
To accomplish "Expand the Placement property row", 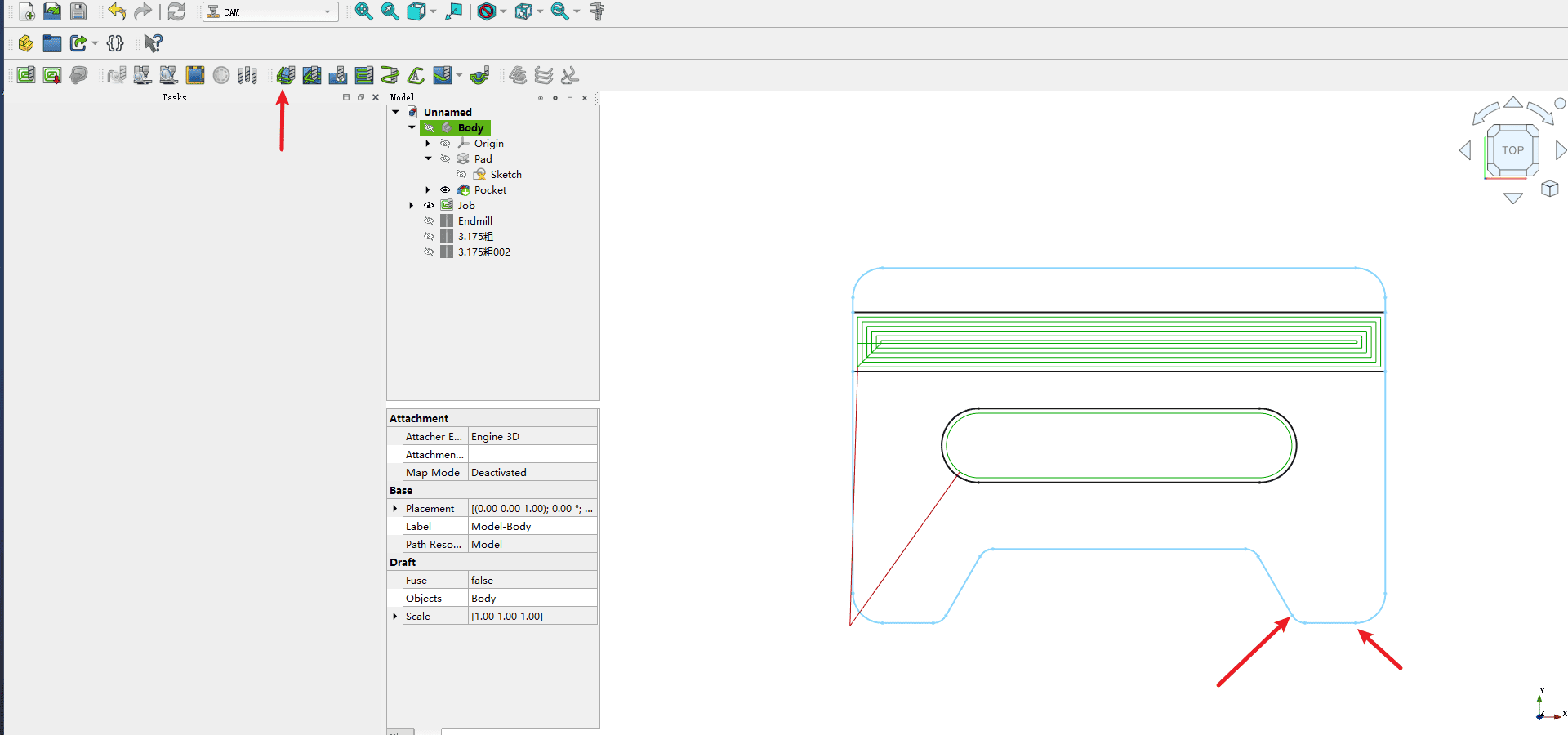I will point(395,509).
